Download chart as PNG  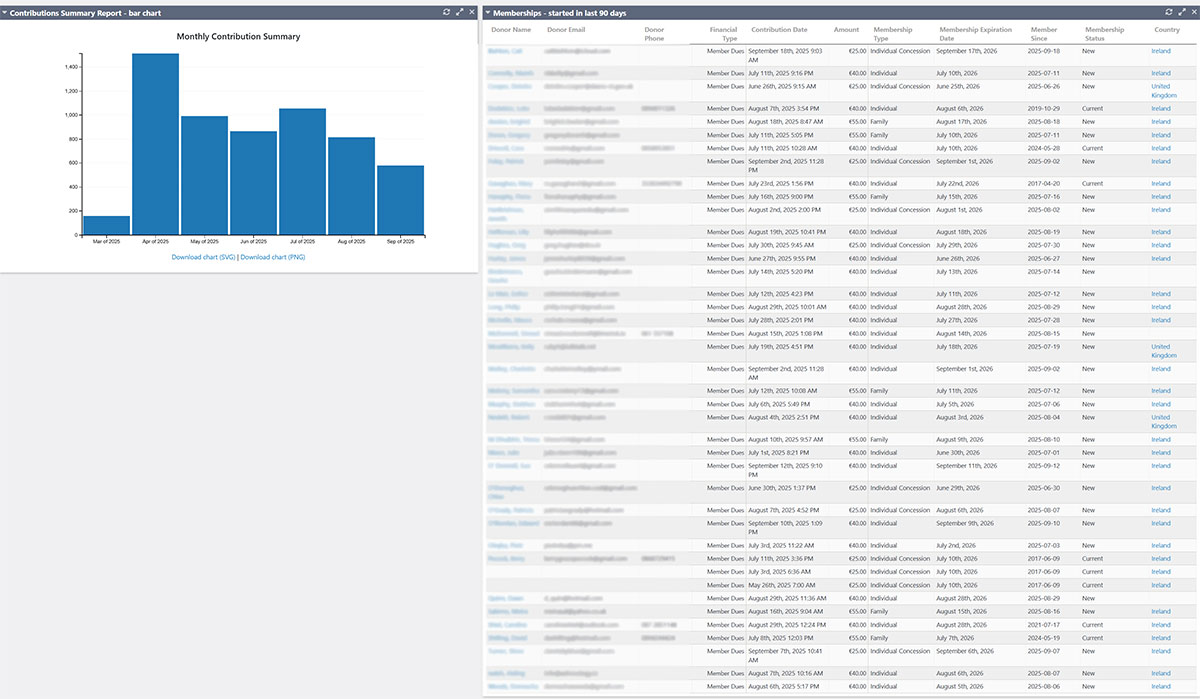click(273, 257)
